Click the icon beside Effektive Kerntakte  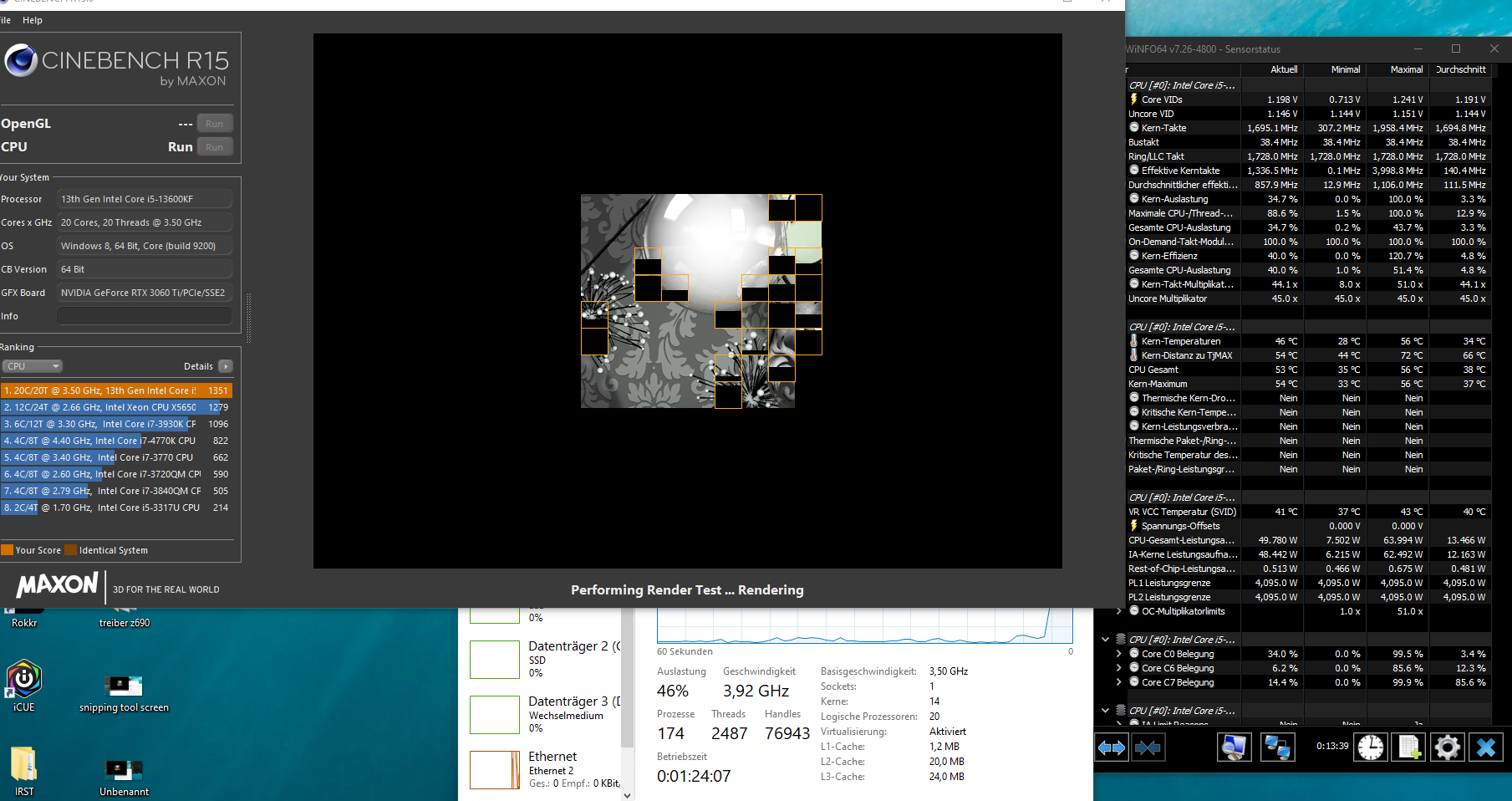1134,171
